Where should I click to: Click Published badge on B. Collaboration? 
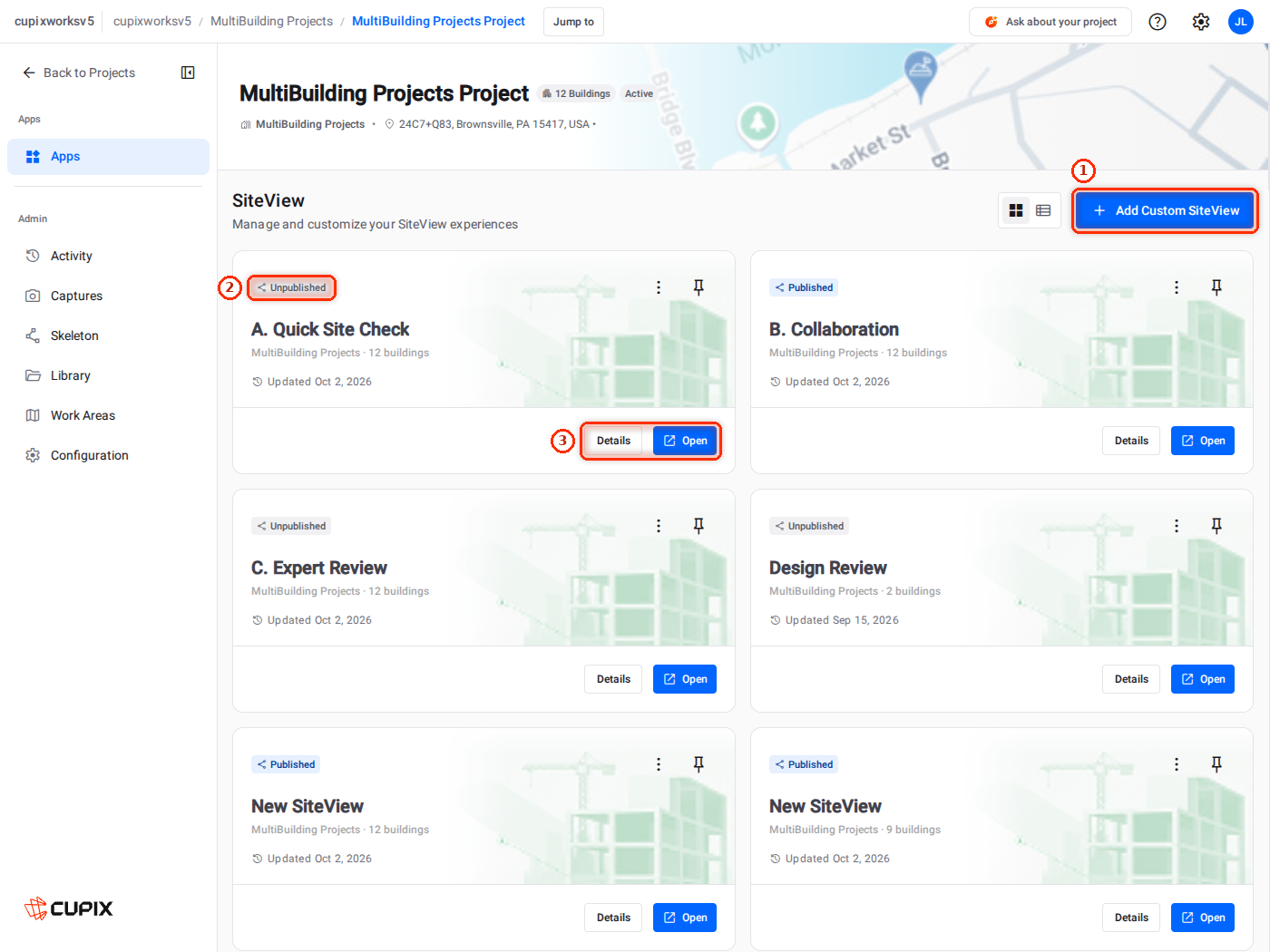point(804,287)
